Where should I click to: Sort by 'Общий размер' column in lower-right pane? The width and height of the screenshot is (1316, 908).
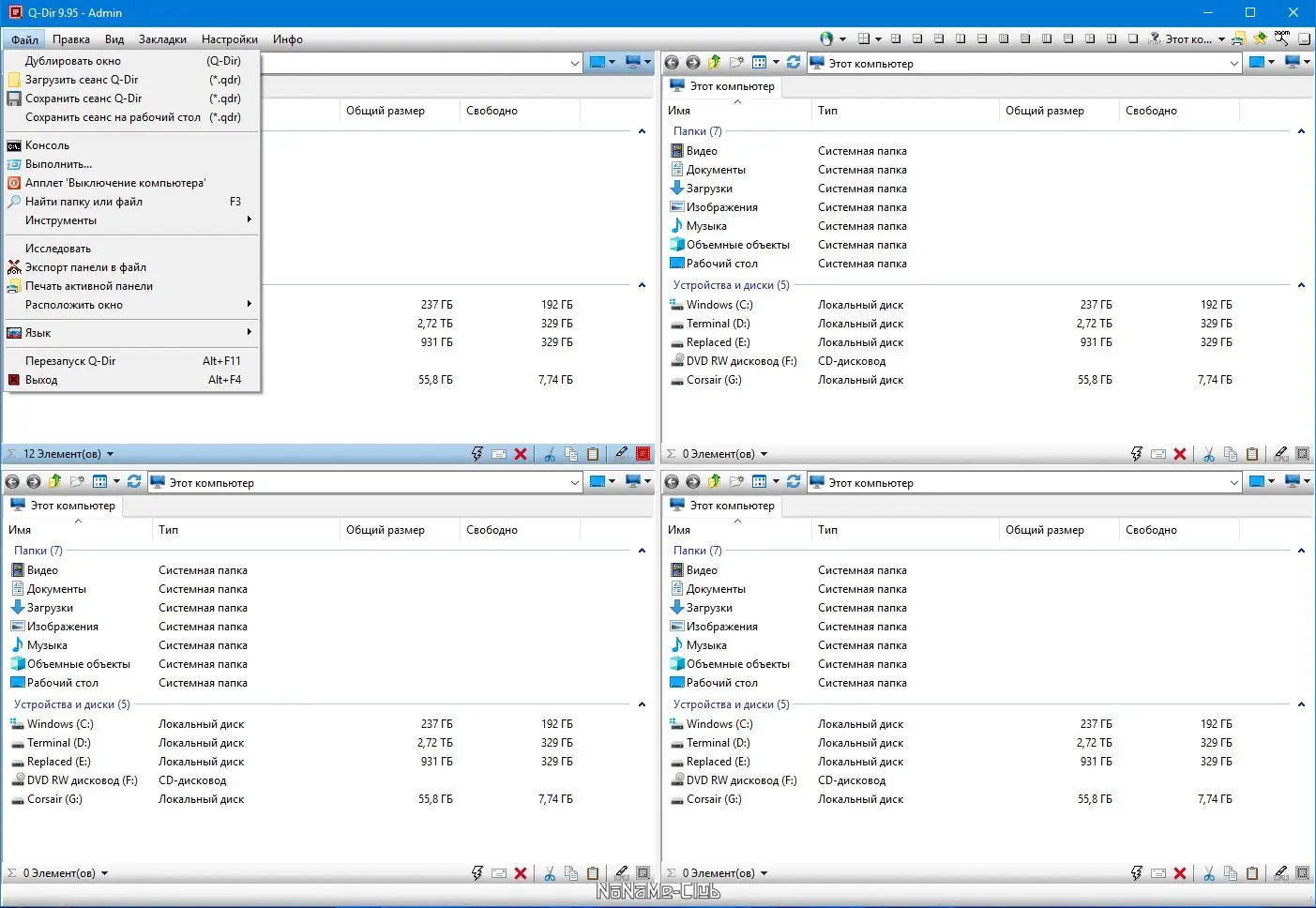point(1059,530)
